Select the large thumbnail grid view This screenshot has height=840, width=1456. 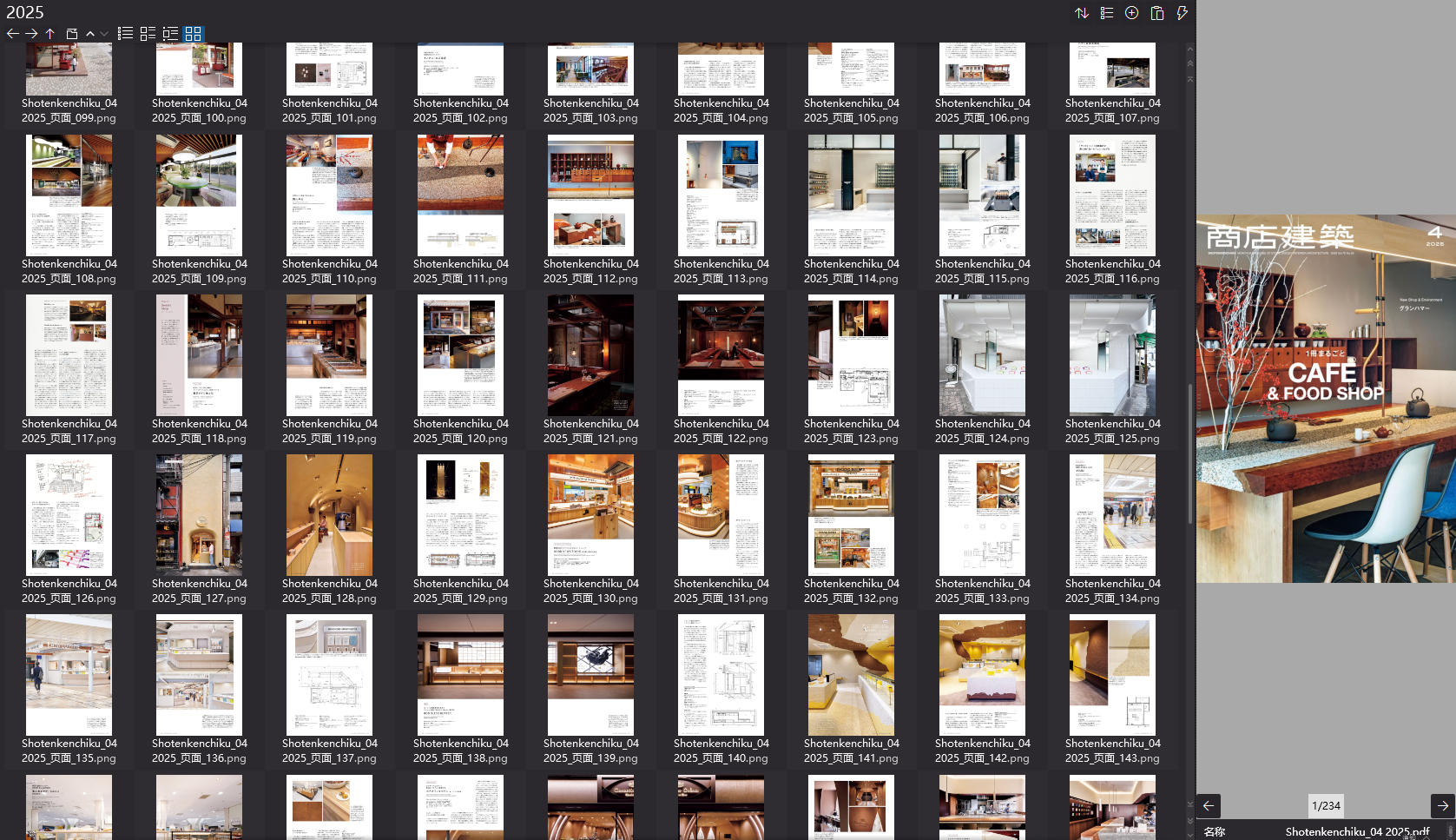[x=193, y=34]
